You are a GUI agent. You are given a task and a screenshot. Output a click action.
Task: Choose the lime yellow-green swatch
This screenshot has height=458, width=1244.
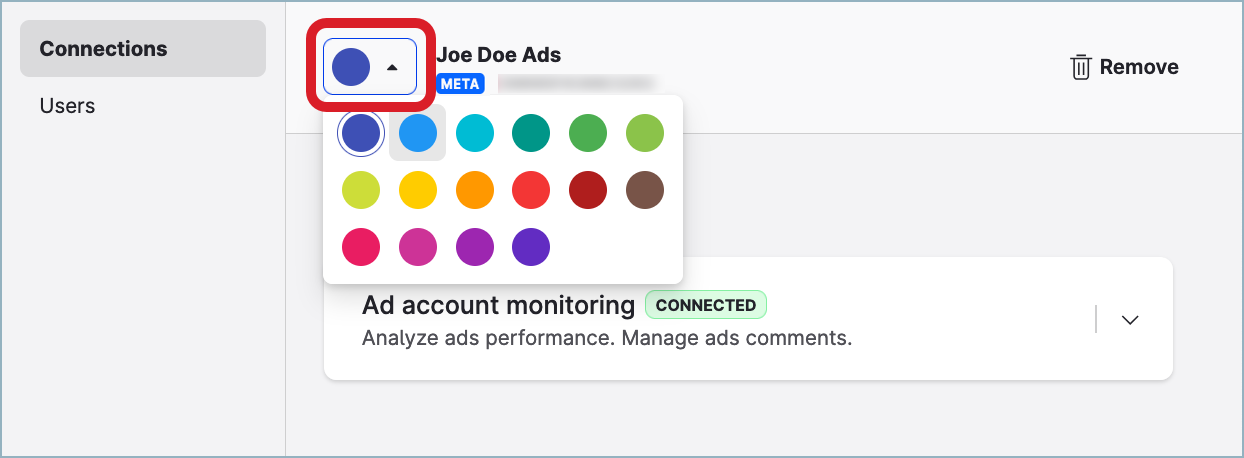point(361,190)
